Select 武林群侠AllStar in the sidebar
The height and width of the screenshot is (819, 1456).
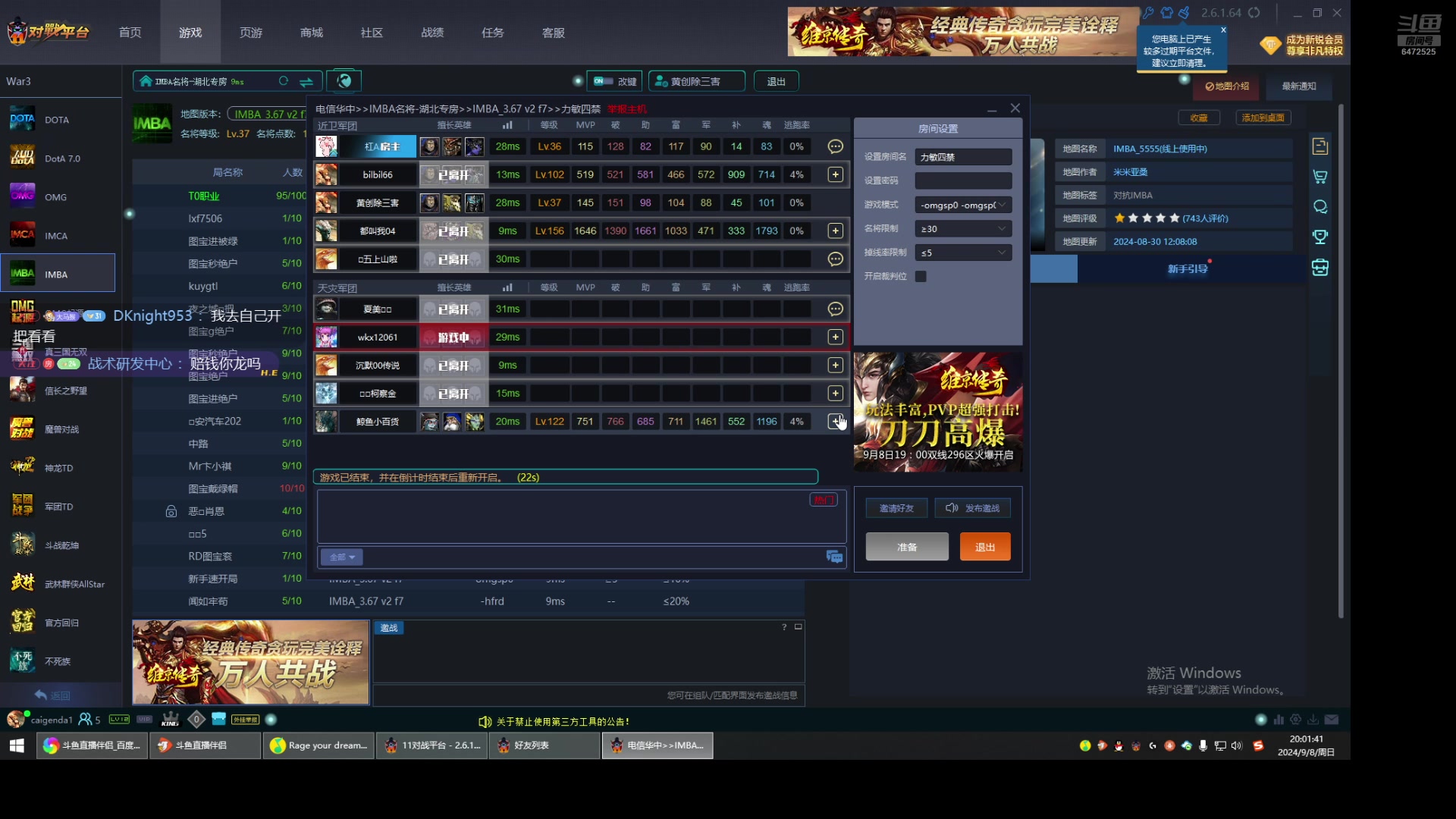[x=58, y=584]
